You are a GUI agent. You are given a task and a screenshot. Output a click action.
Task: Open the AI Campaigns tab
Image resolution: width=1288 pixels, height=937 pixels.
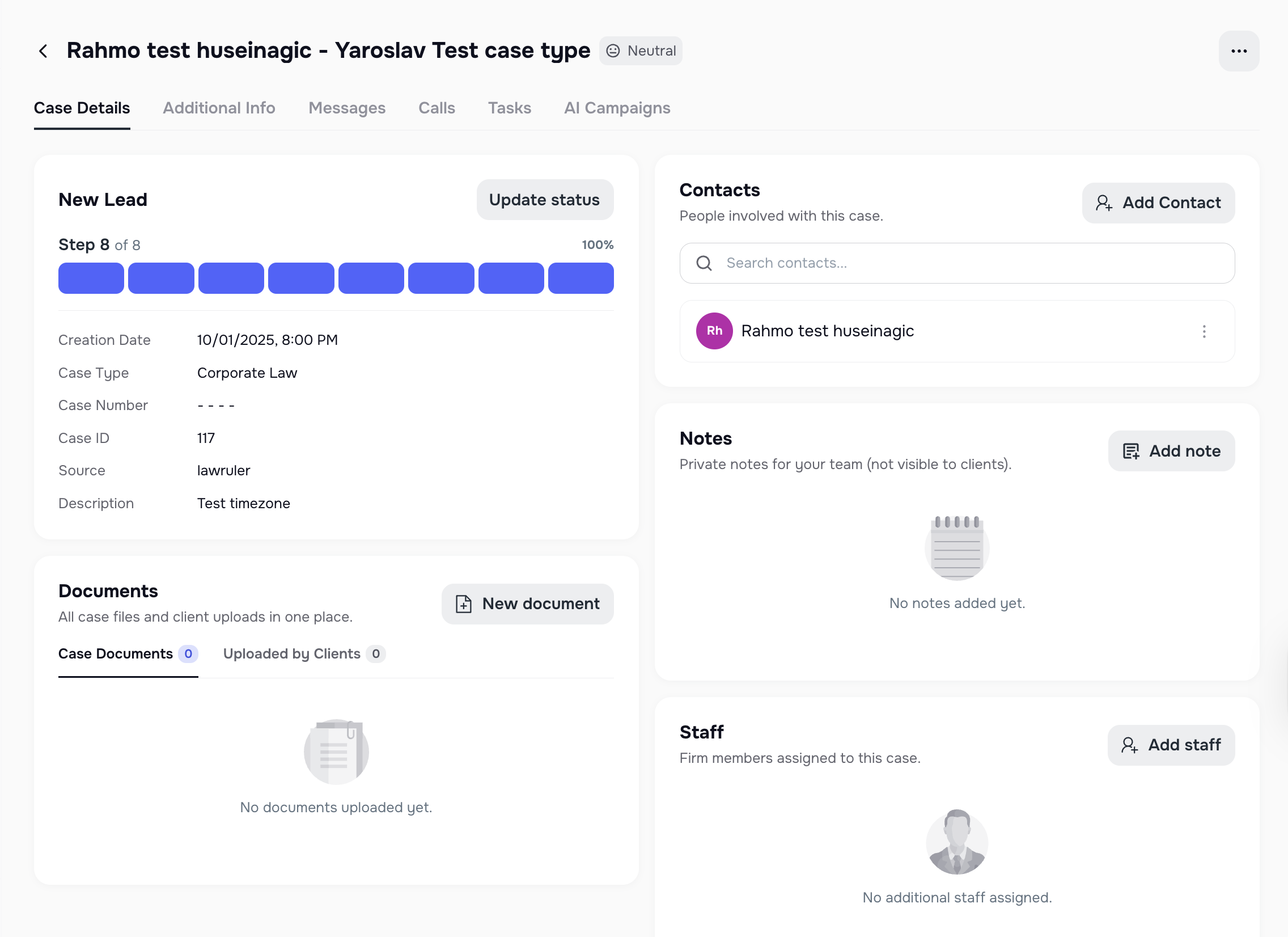[x=617, y=108]
